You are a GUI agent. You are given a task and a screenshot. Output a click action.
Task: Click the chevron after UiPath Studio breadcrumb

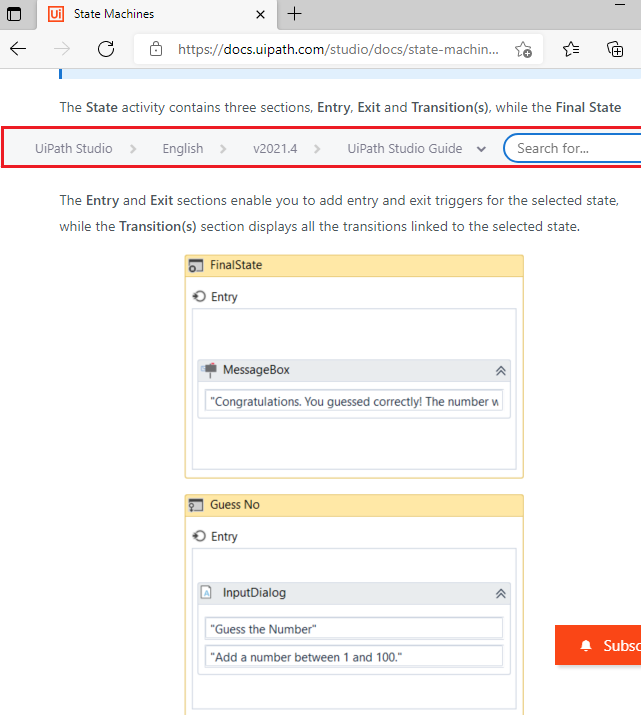pos(133,149)
